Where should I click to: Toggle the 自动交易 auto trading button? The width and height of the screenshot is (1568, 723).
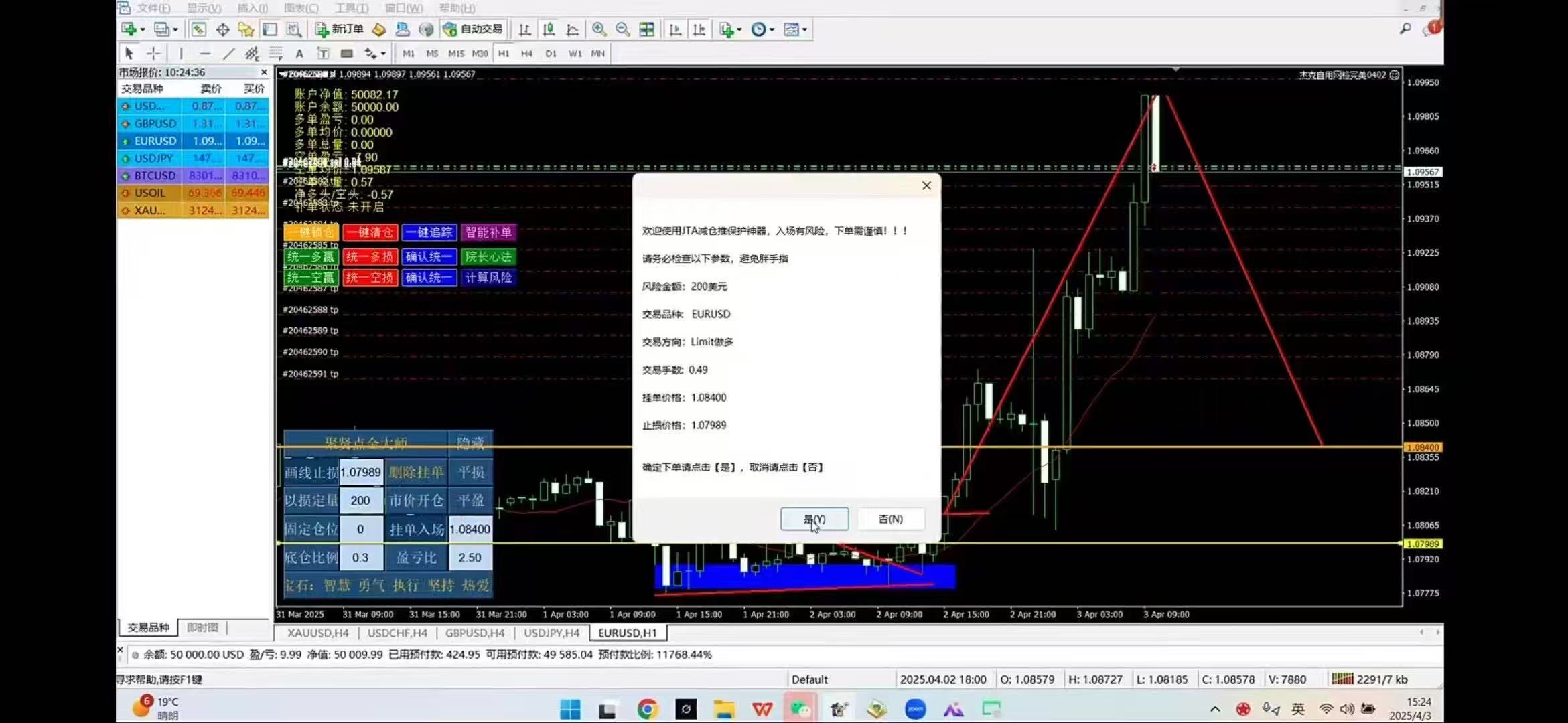pos(473,29)
